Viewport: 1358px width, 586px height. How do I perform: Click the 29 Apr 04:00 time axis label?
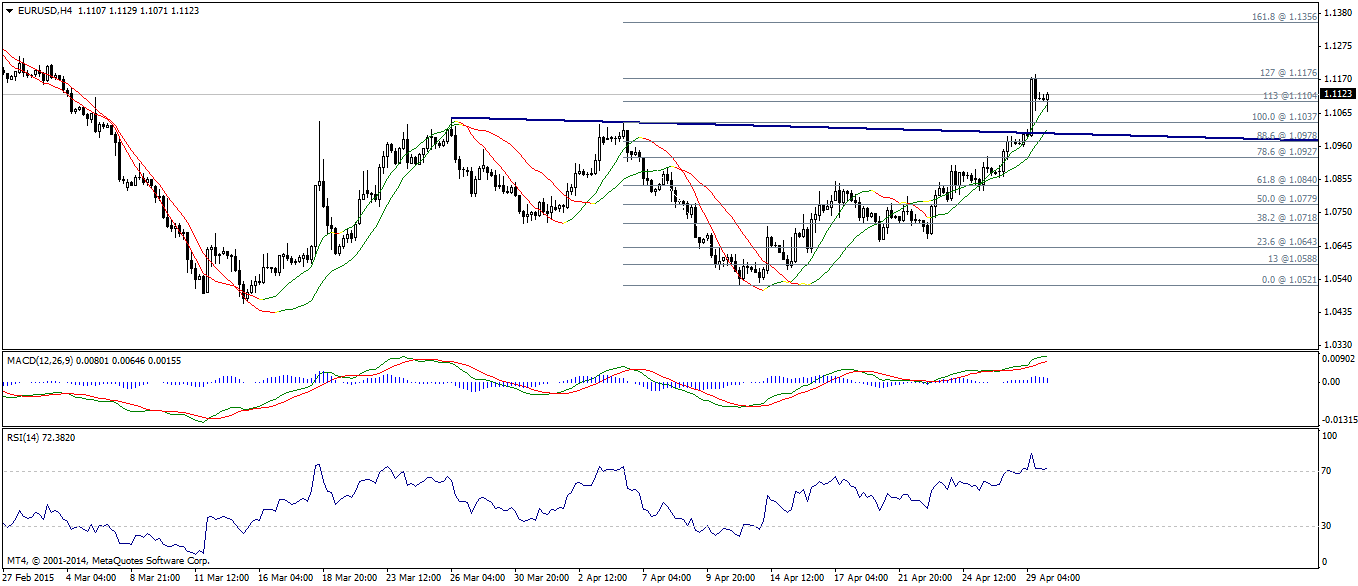[x=1053, y=578]
